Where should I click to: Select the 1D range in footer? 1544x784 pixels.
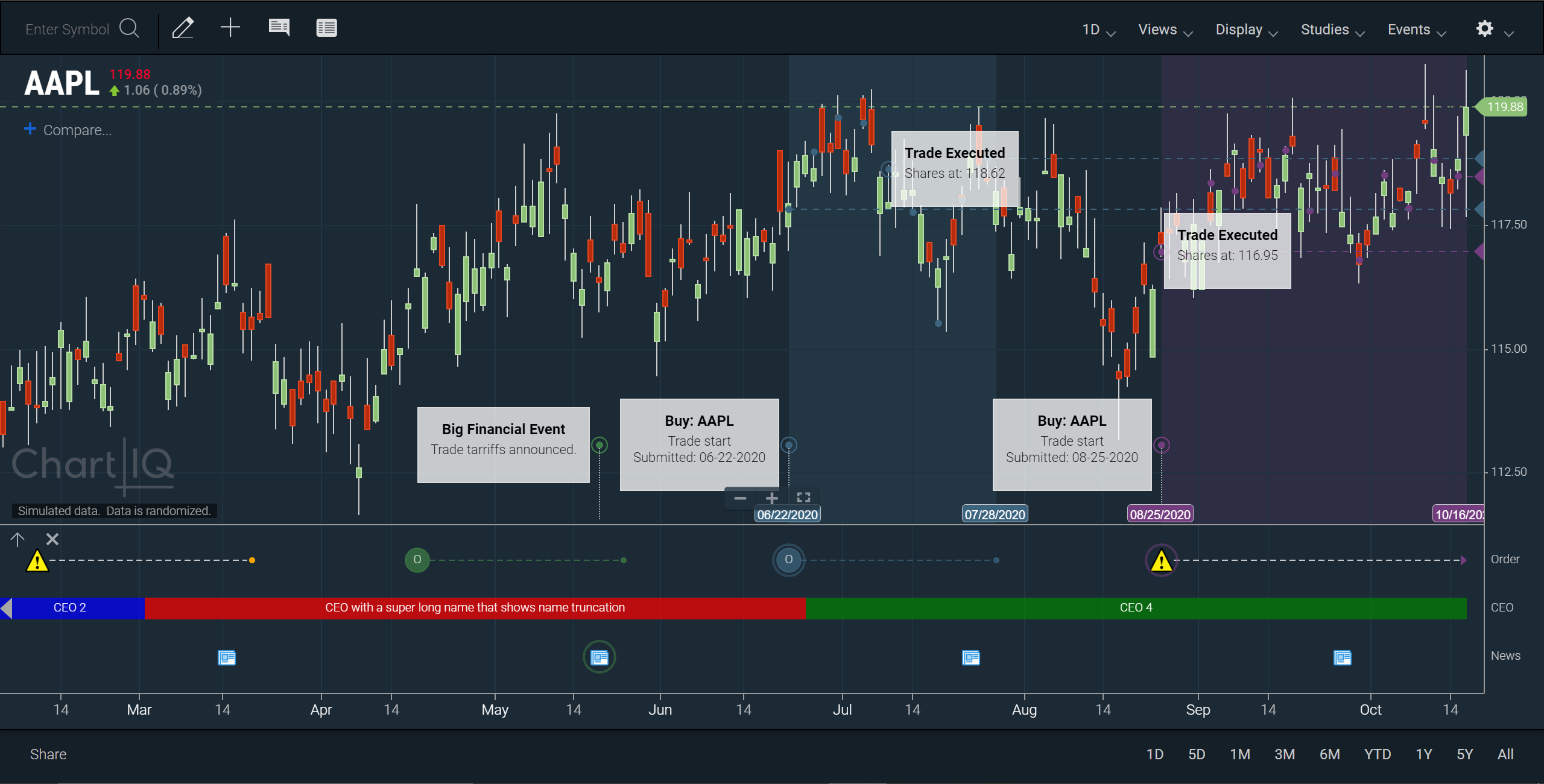click(x=1155, y=754)
